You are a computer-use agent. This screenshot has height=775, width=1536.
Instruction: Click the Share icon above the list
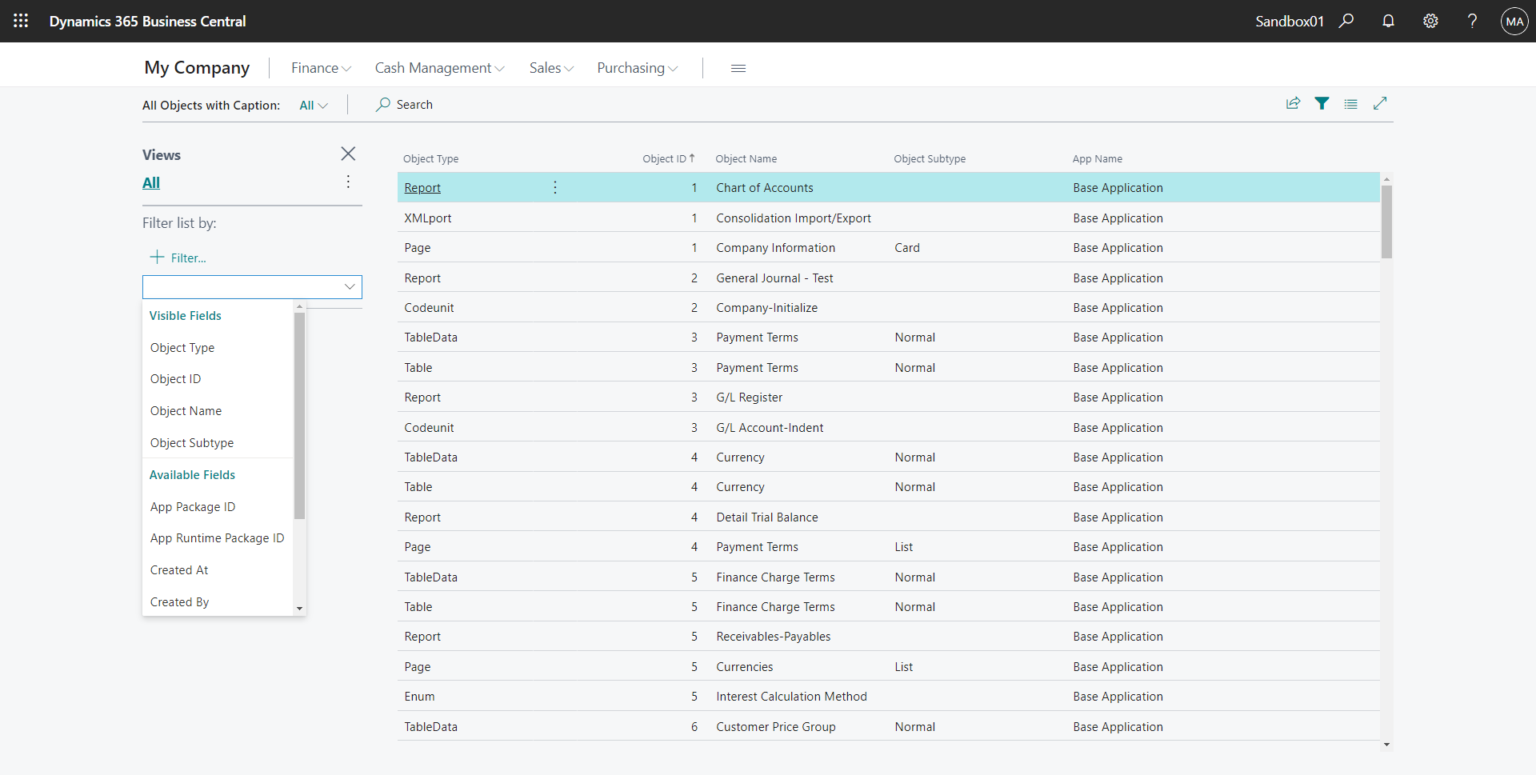1293,103
